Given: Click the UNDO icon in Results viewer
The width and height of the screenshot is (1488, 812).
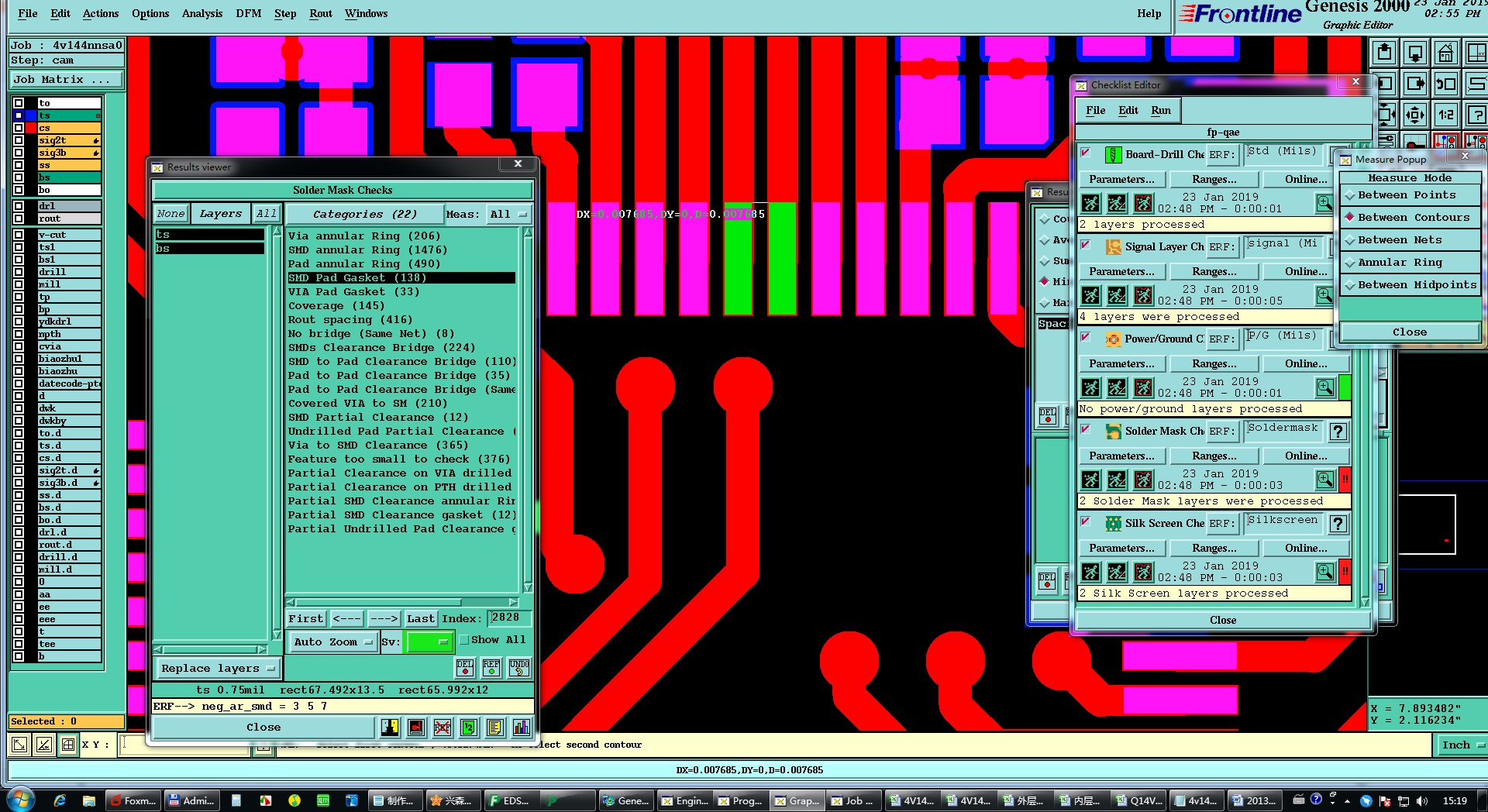Looking at the screenshot, I should coord(519,667).
